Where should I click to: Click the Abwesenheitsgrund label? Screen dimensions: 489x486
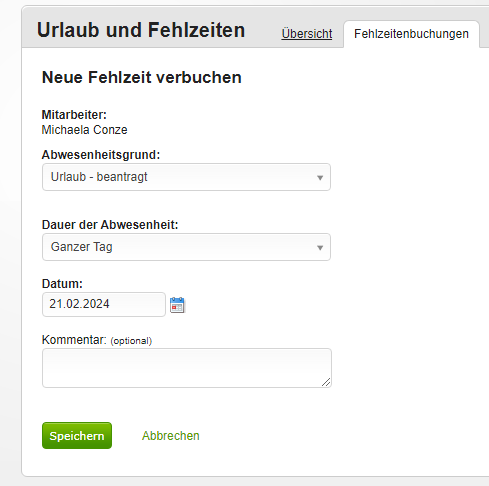point(101,155)
